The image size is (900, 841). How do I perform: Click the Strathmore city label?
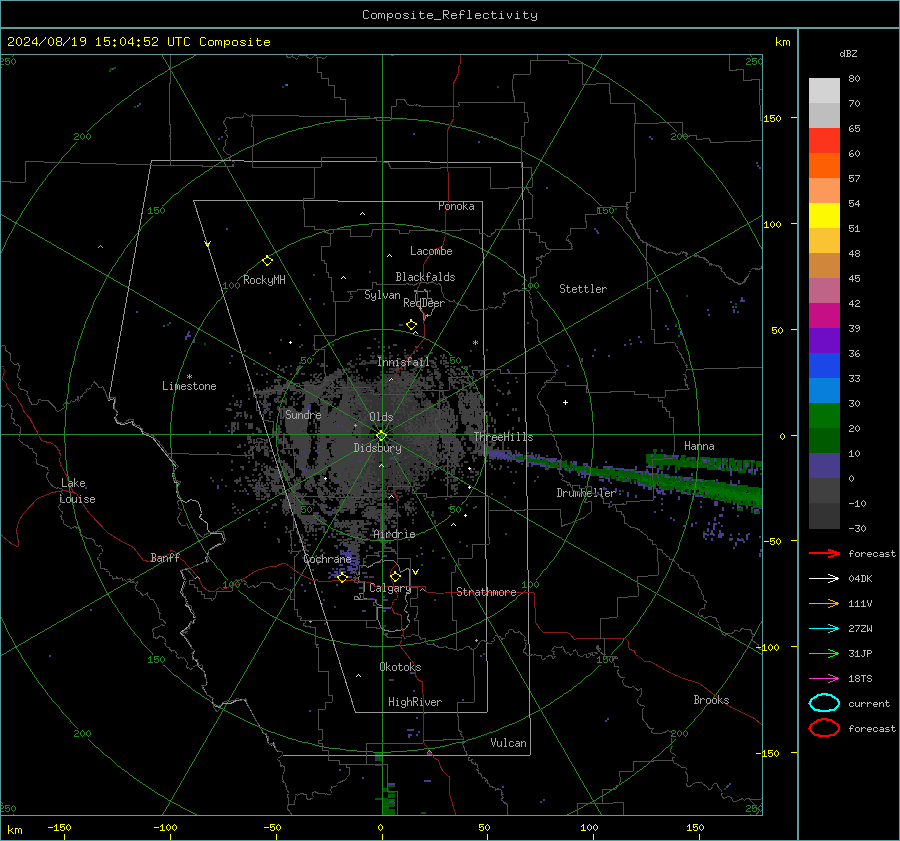coord(486,592)
